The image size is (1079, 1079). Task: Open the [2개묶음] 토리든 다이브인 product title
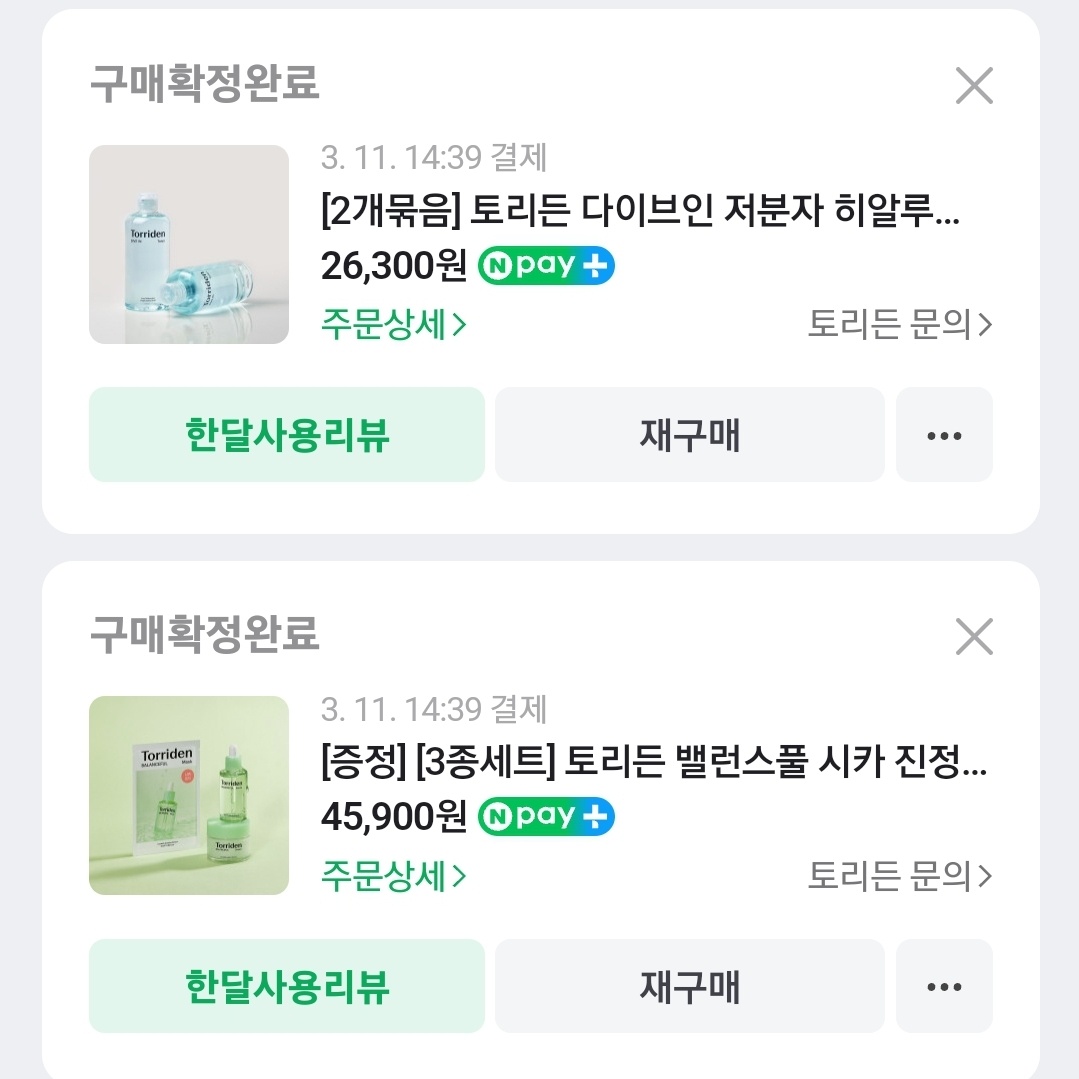coord(640,213)
